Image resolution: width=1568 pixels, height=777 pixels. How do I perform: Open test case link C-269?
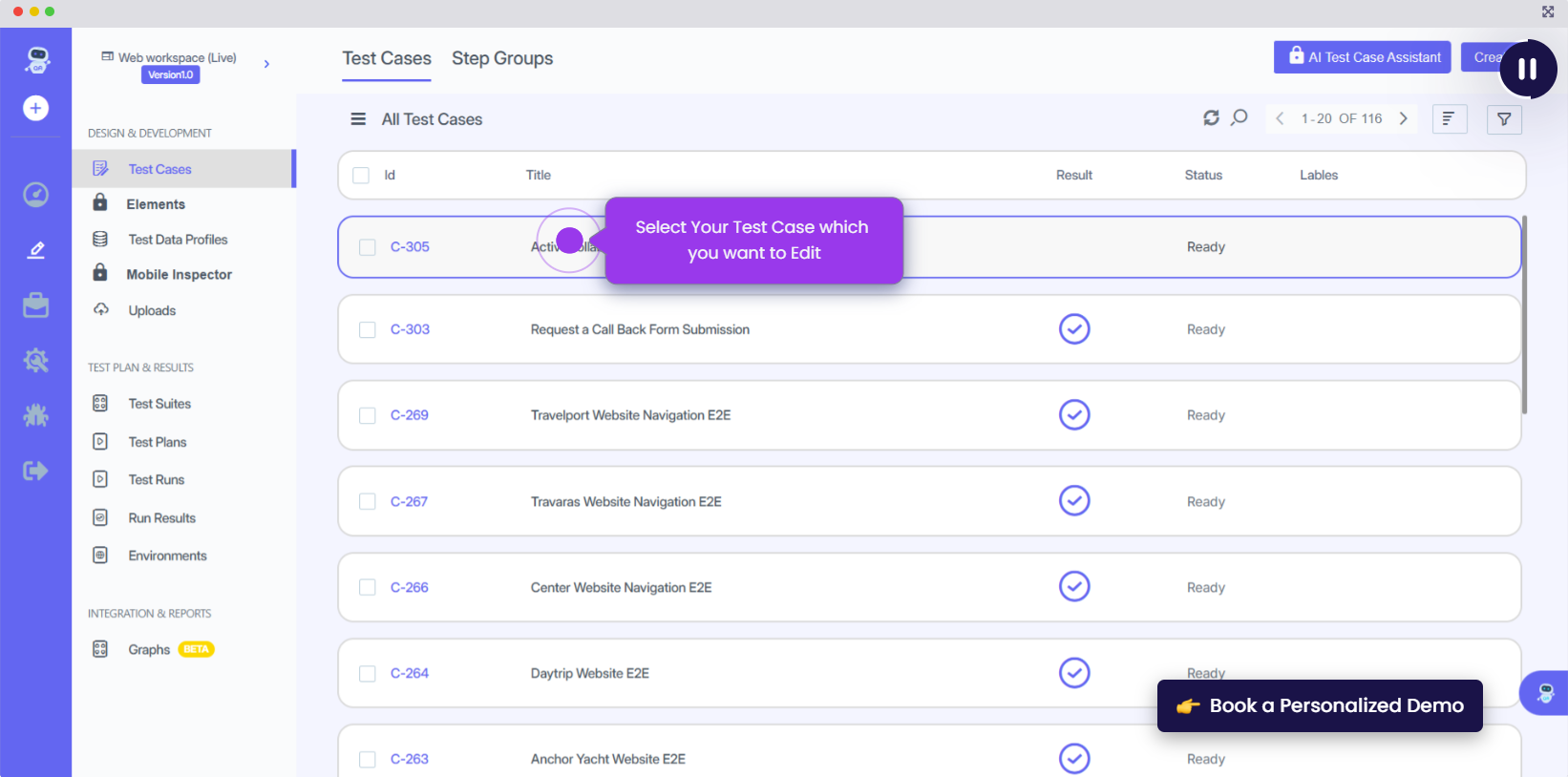(x=410, y=415)
